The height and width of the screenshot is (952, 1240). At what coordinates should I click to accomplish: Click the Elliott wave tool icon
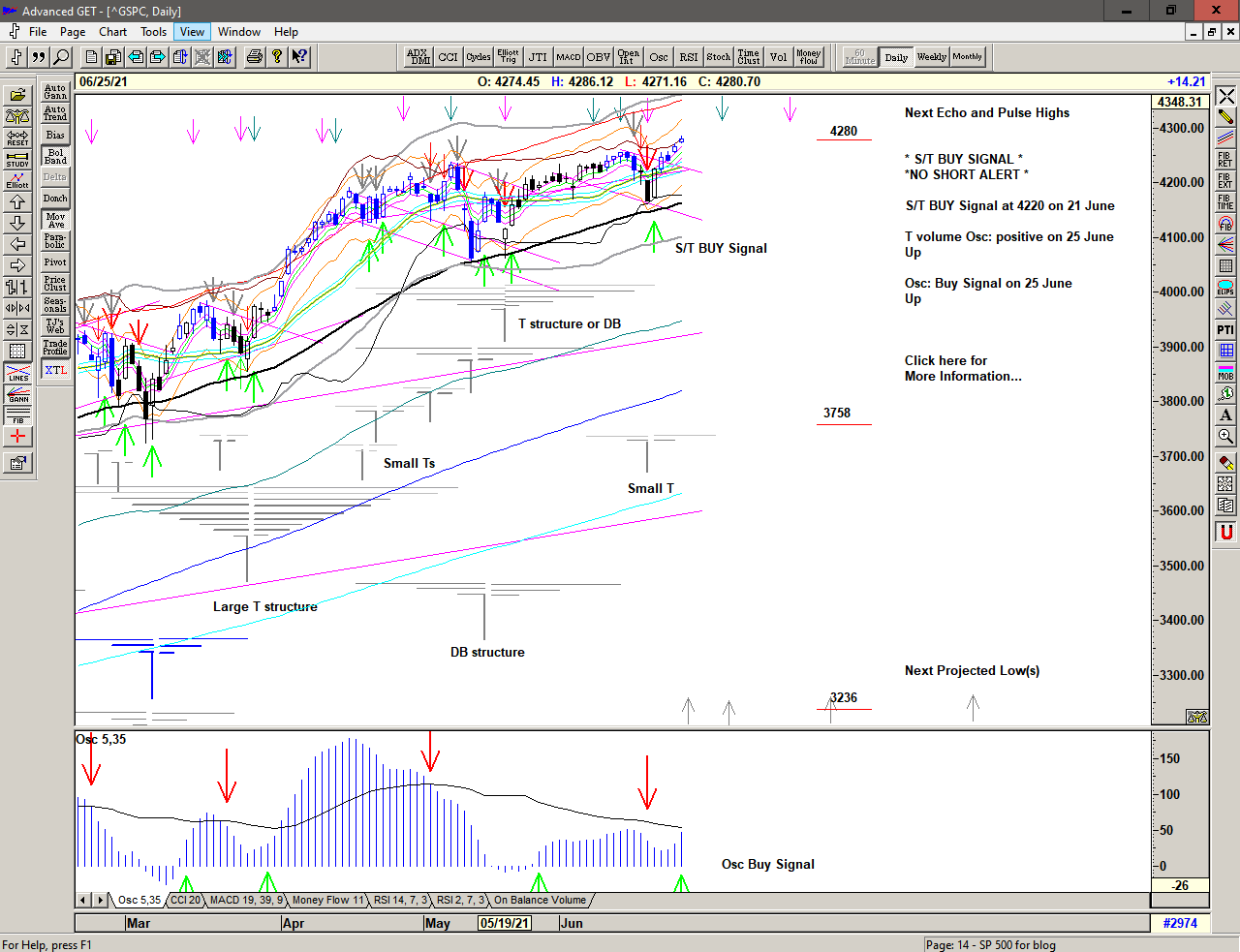coord(17,180)
